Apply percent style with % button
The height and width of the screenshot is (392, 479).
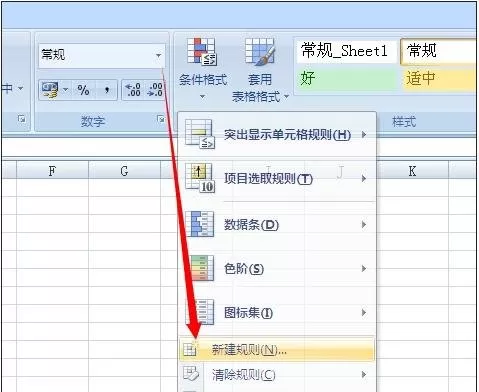click(x=83, y=90)
